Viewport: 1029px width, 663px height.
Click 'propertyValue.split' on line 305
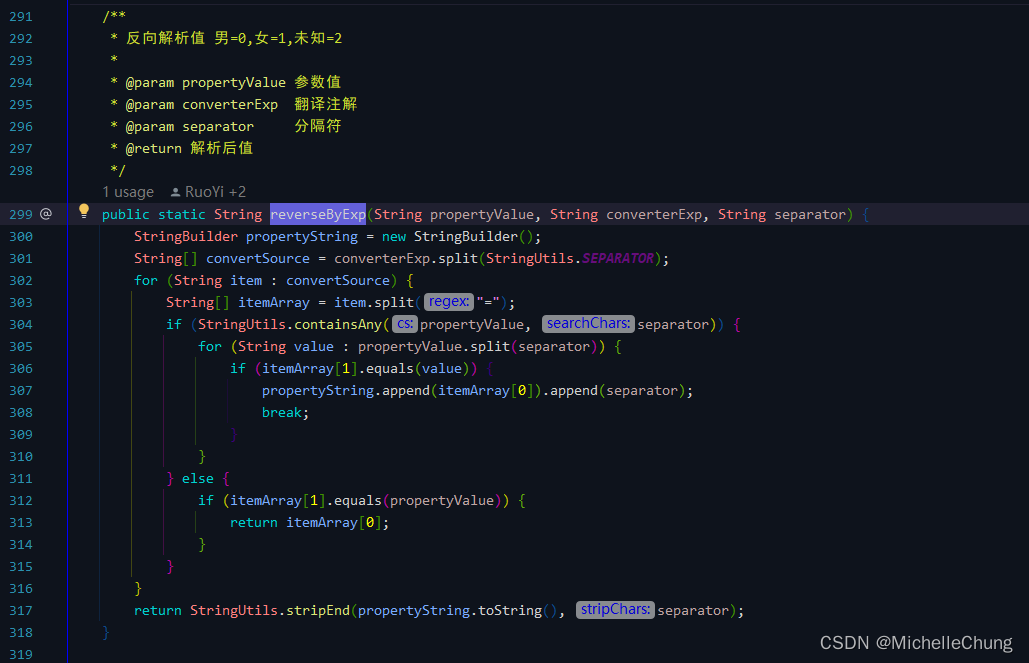(434, 346)
